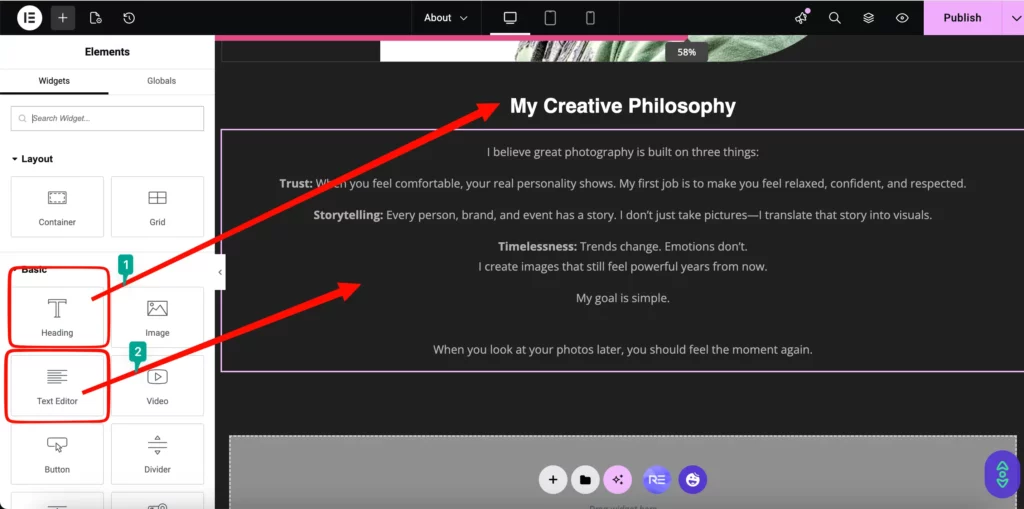This screenshot has height=509, width=1024.
Task: Switch to desktop device preview
Action: (x=510, y=18)
